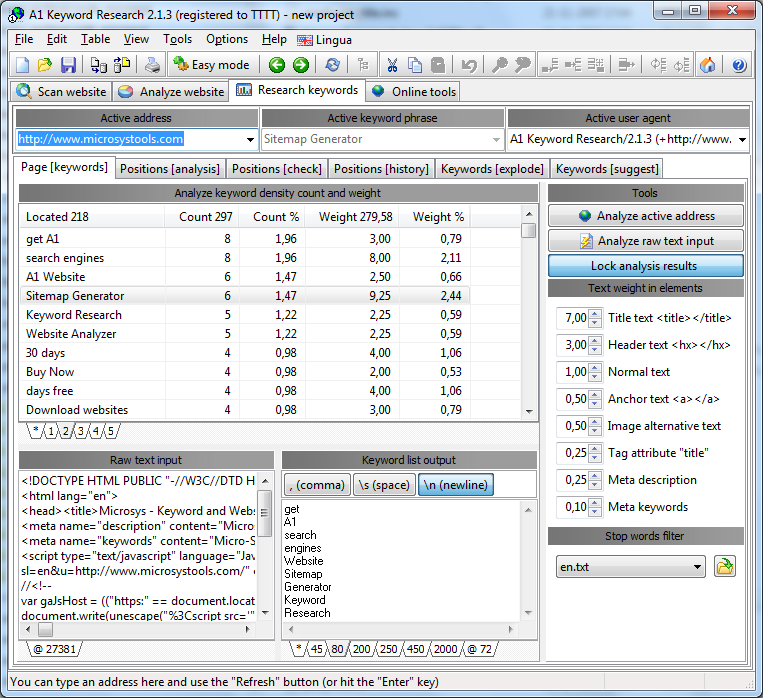Viewport: 763px width, 698px height.
Task: Click the Open project folder icon
Action: coord(45,65)
